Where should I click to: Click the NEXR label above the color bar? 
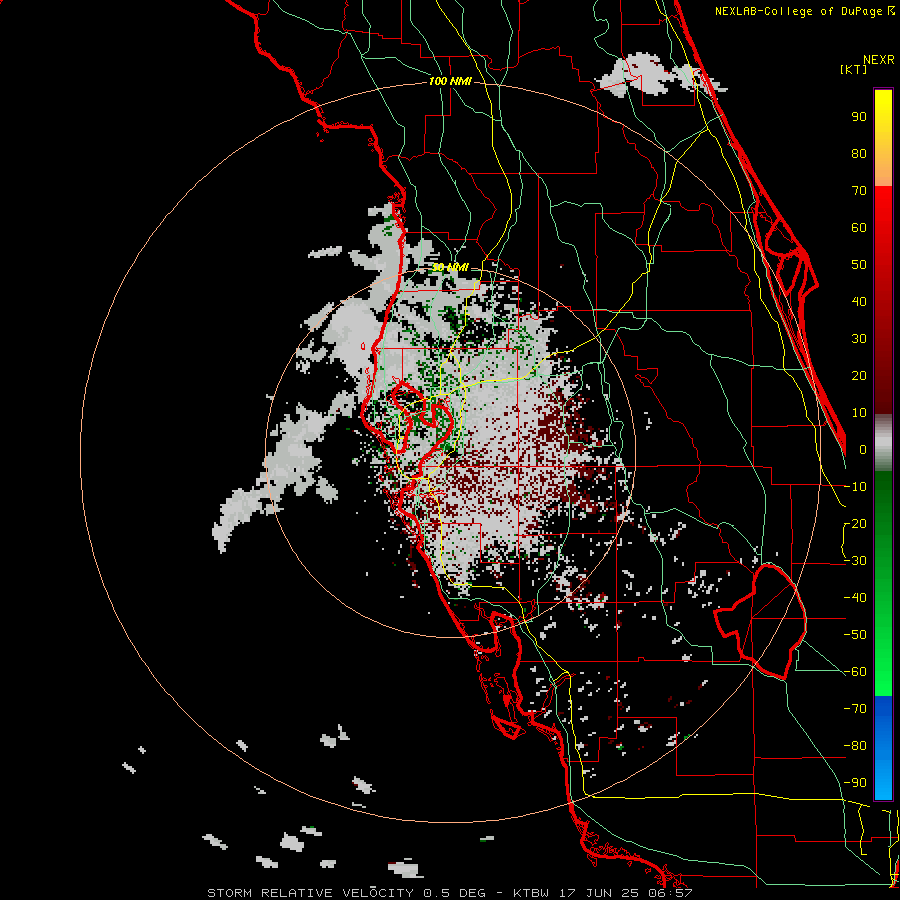[878, 60]
